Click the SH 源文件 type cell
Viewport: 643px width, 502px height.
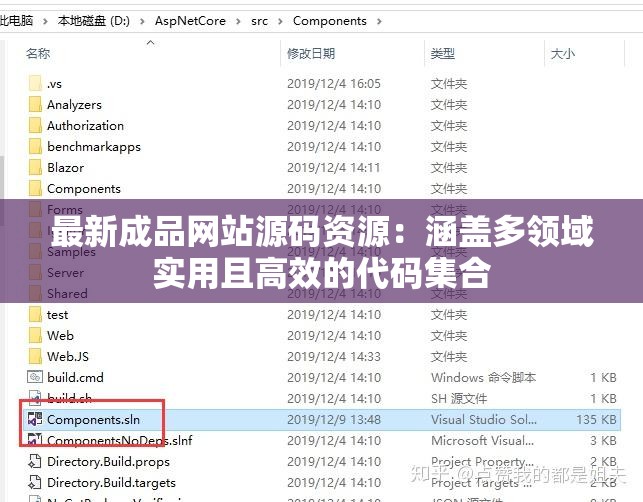click(x=459, y=398)
